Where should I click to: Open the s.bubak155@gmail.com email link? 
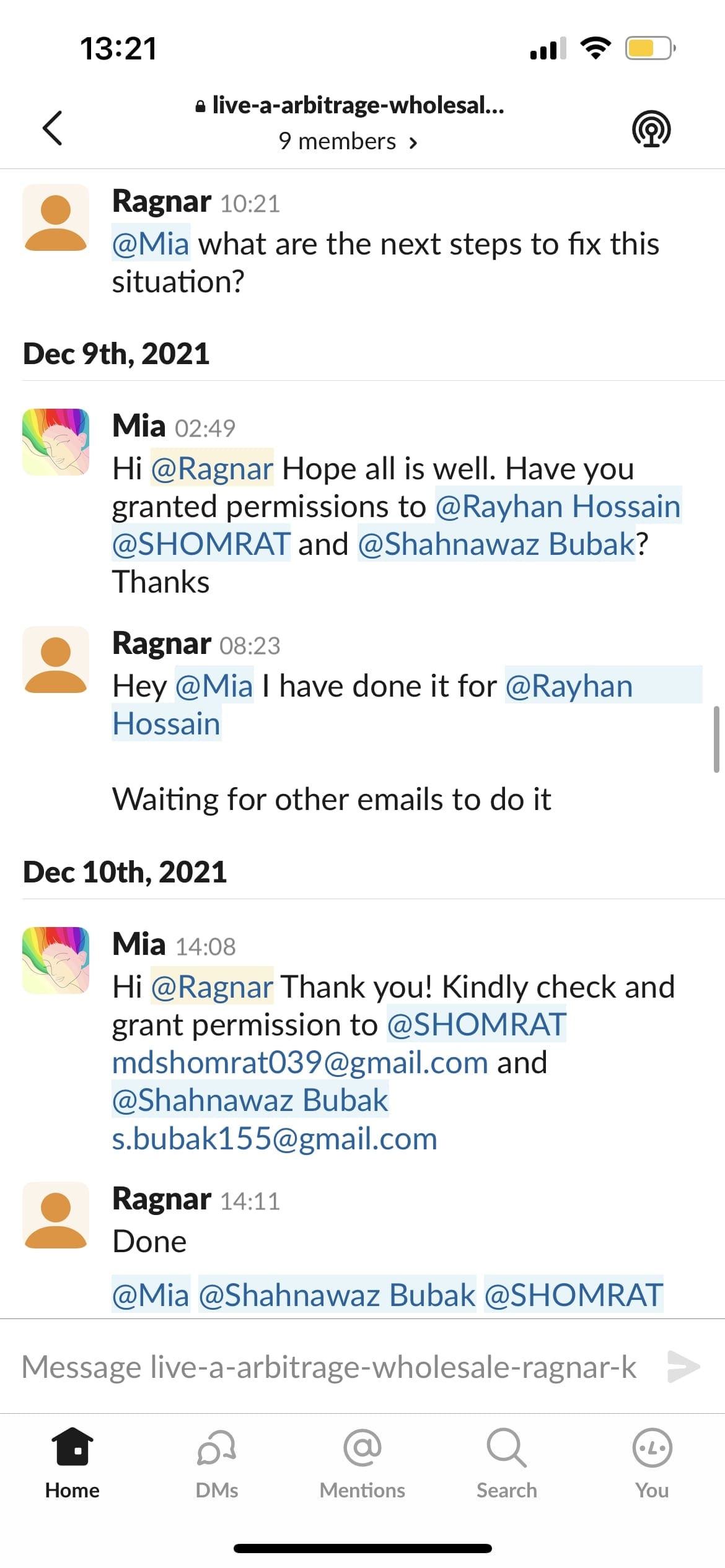(275, 1138)
